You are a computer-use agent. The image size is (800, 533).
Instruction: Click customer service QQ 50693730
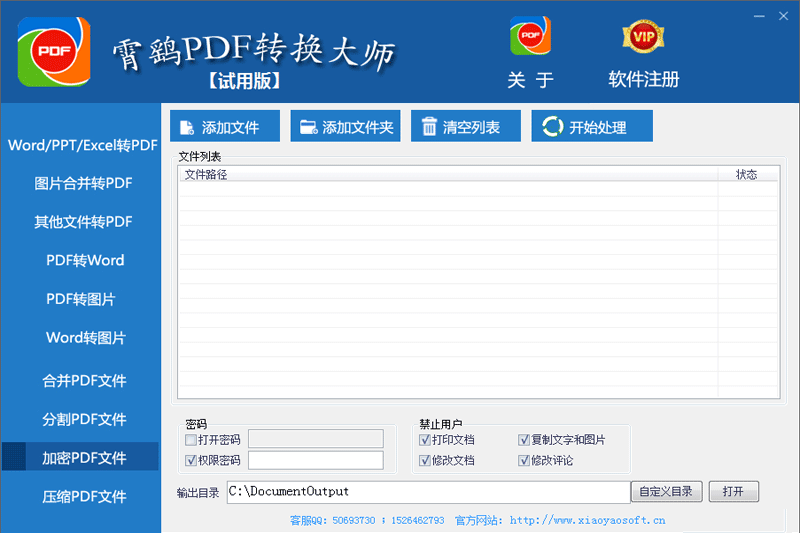354,520
